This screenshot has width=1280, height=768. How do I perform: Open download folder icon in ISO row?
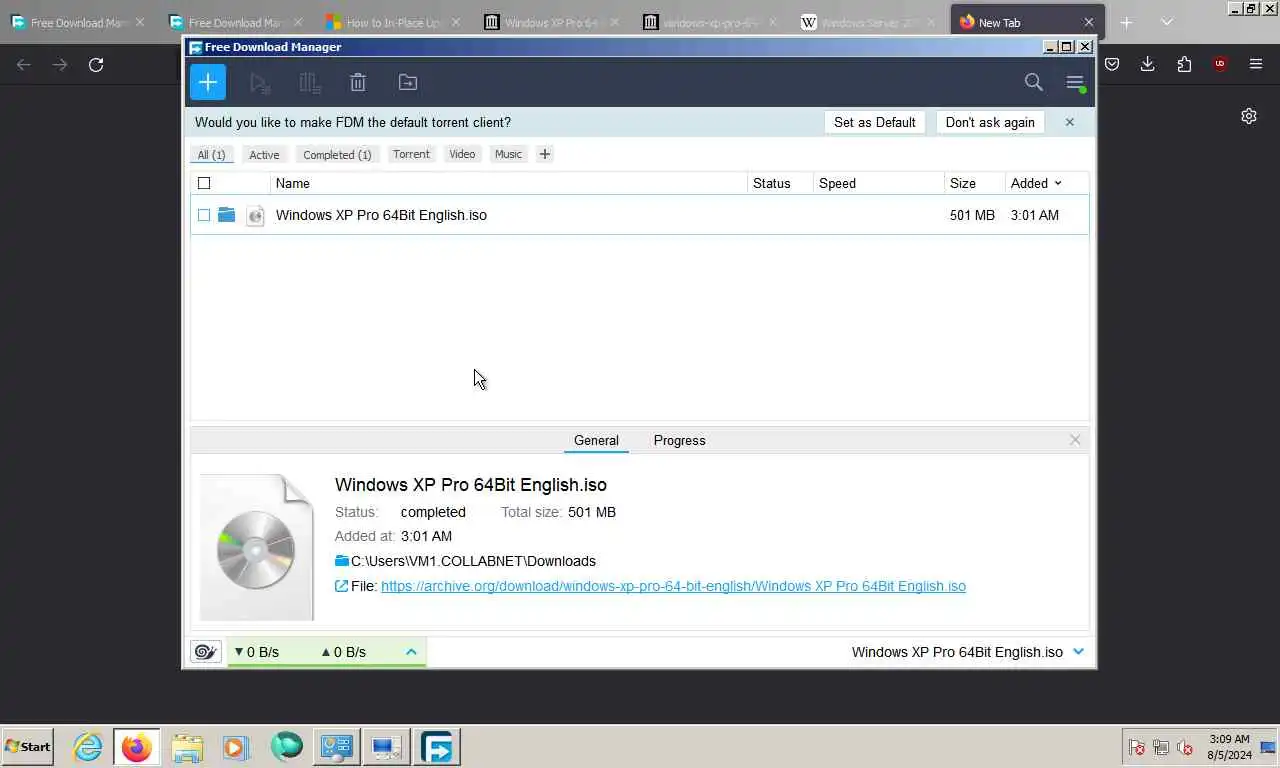[227, 215]
